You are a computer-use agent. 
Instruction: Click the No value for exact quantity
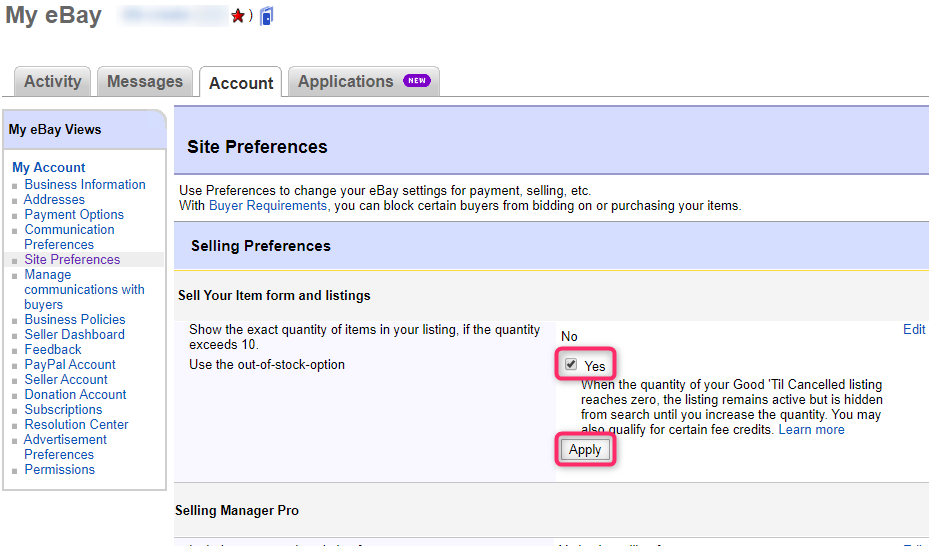pos(569,337)
